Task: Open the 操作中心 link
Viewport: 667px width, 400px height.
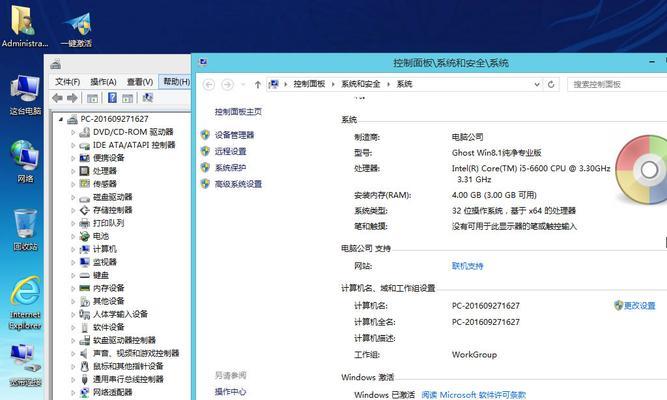Action: click(x=230, y=392)
